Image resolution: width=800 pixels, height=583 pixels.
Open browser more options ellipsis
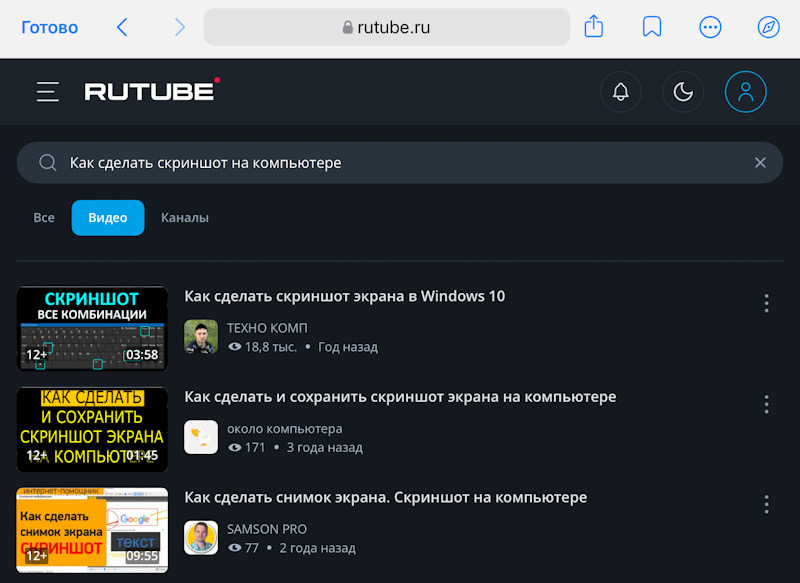click(x=710, y=27)
